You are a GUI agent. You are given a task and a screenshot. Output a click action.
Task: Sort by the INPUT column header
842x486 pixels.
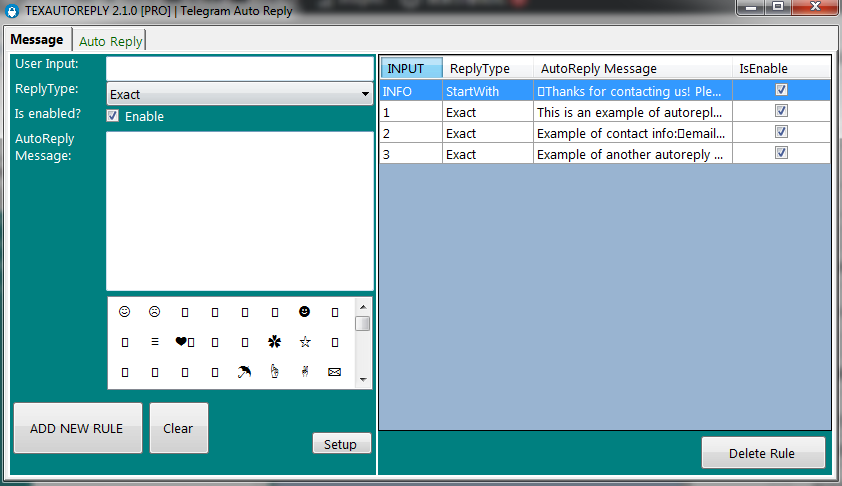click(411, 68)
